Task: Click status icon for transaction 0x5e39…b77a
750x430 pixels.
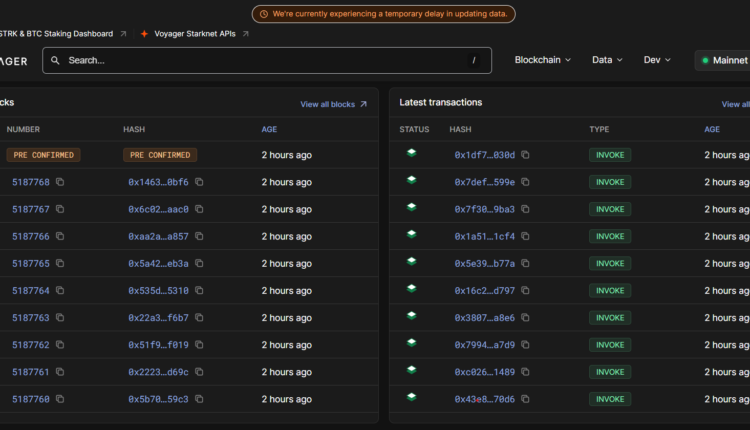Action: click(411, 262)
